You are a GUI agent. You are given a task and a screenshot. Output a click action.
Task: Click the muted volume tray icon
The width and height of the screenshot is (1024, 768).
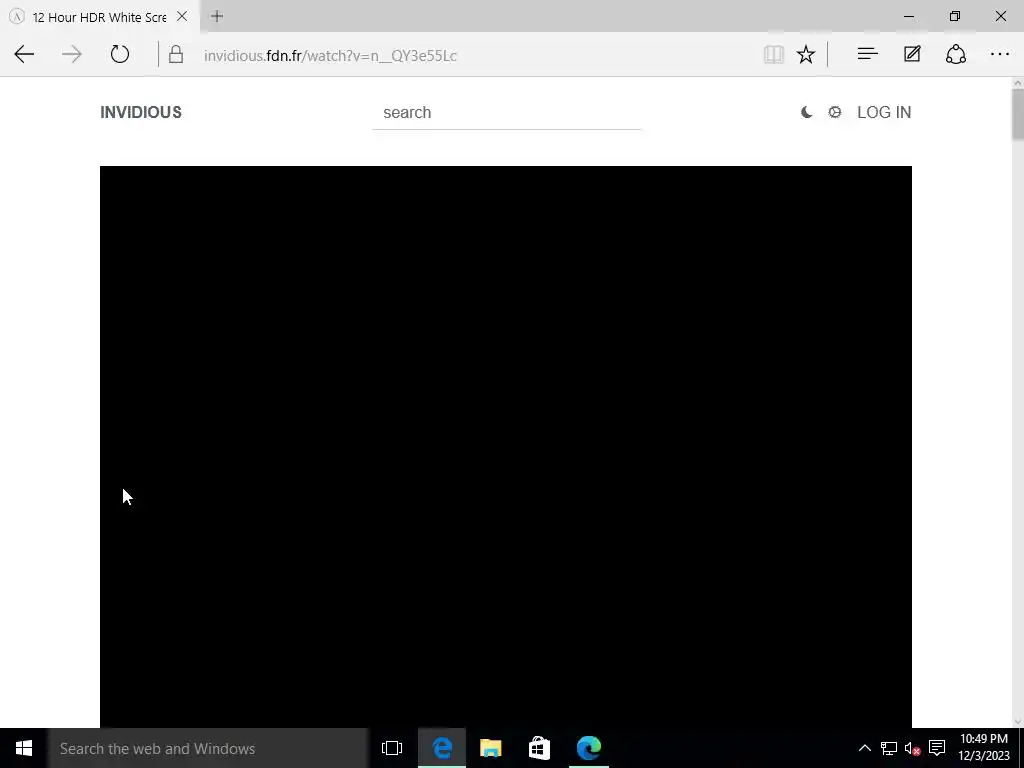[912, 748]
